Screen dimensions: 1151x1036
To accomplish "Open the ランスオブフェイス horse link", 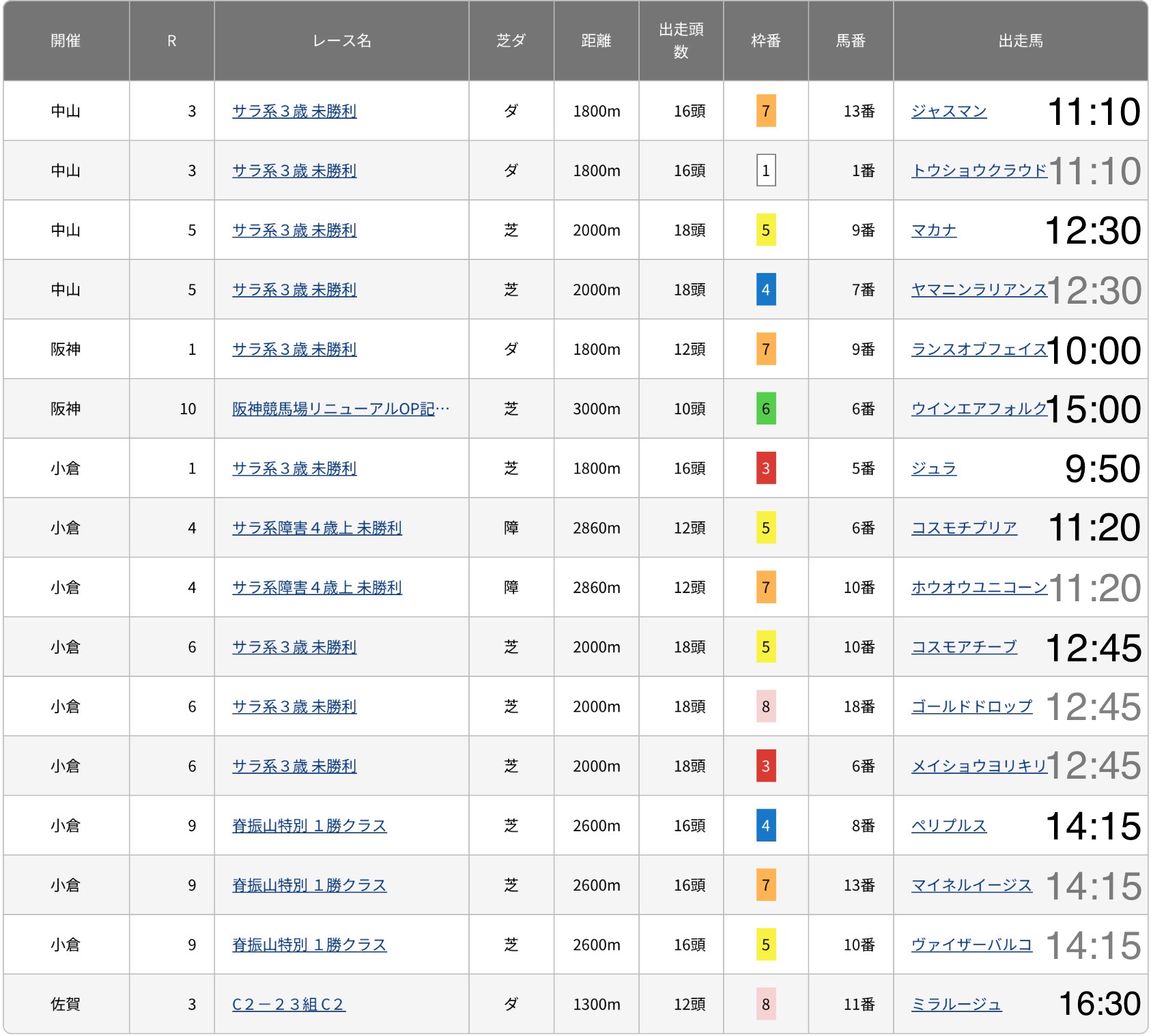I will click(979, 349).
